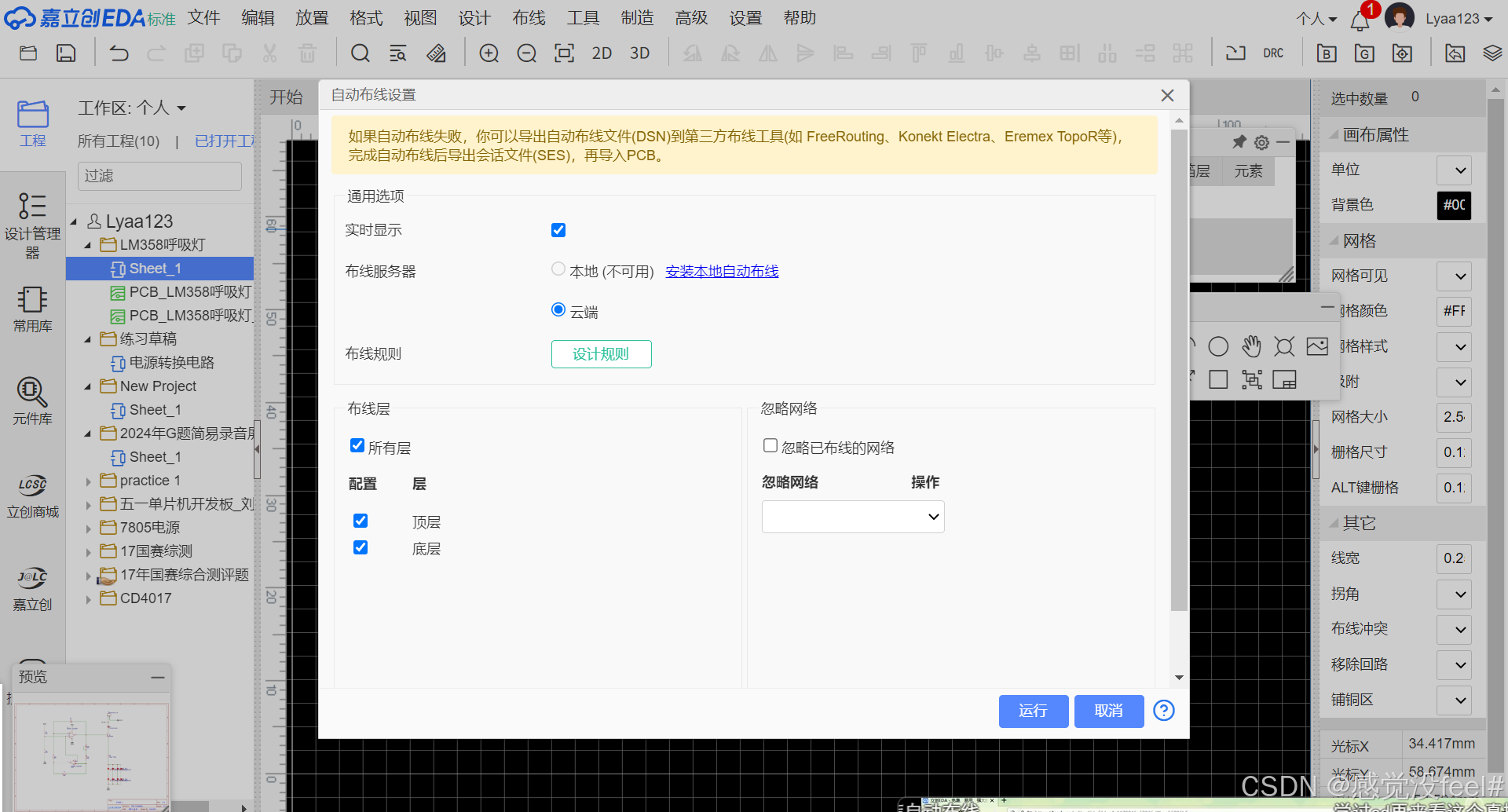Open the Lyaa123 account menu

(x=1459, y=18)
